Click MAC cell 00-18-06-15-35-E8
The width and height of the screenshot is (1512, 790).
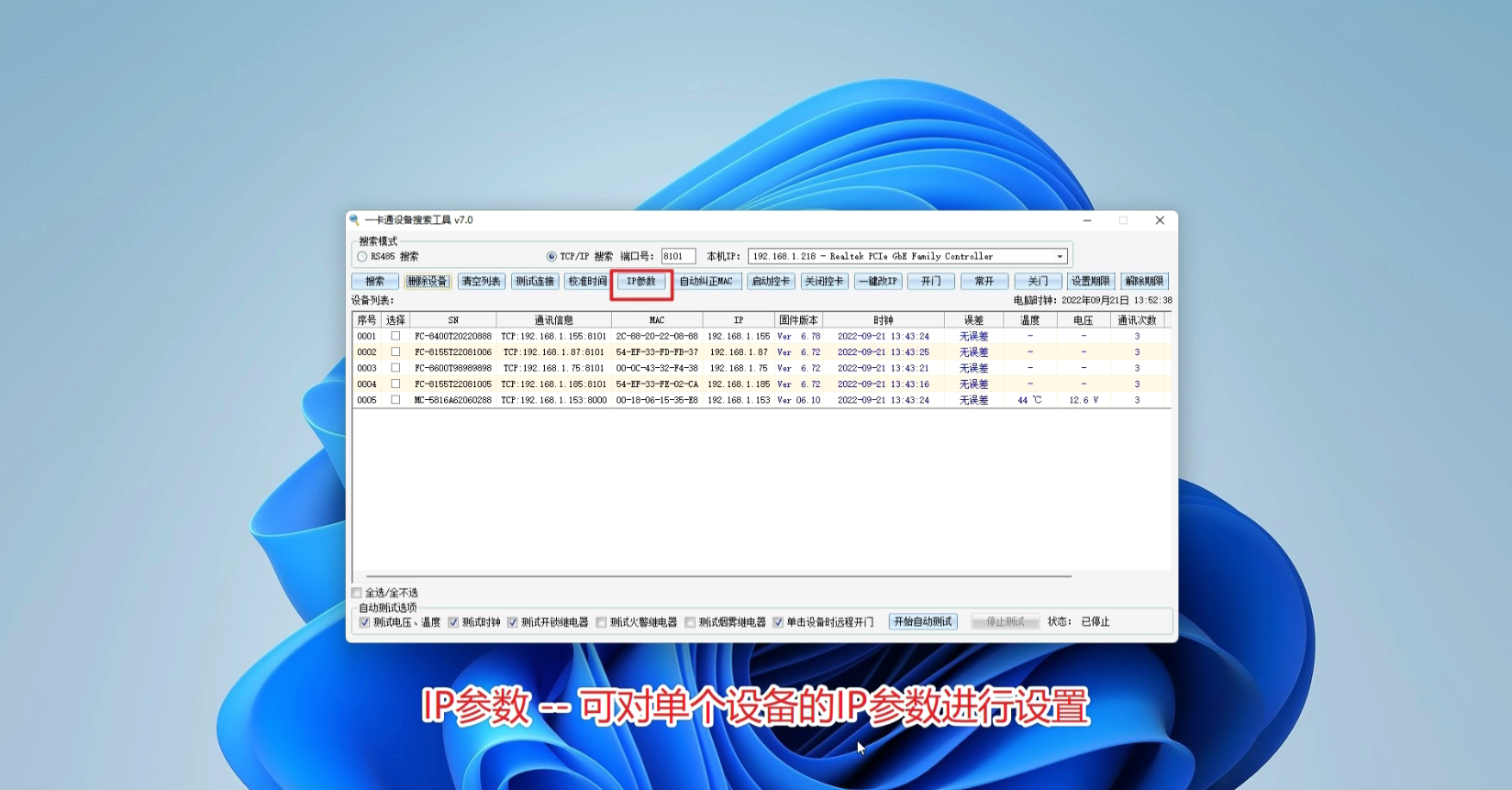(657, 400)
